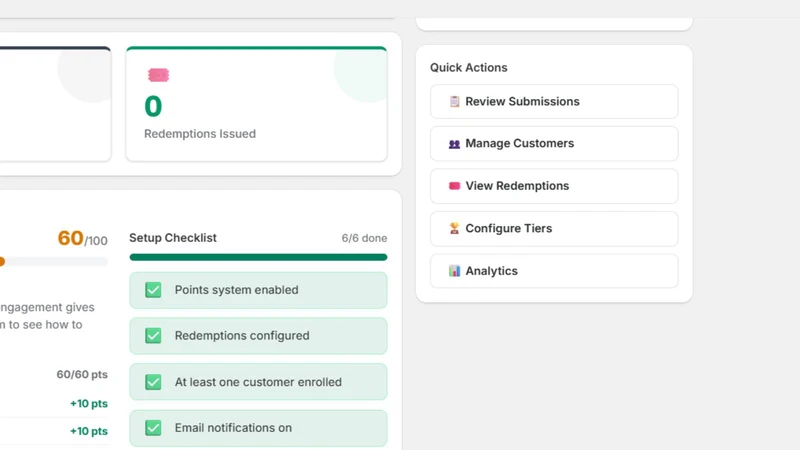The width and height of the screenshot is (800, 450).
Task: Click the green 0 redemptions count
Action: click(153, 106)
